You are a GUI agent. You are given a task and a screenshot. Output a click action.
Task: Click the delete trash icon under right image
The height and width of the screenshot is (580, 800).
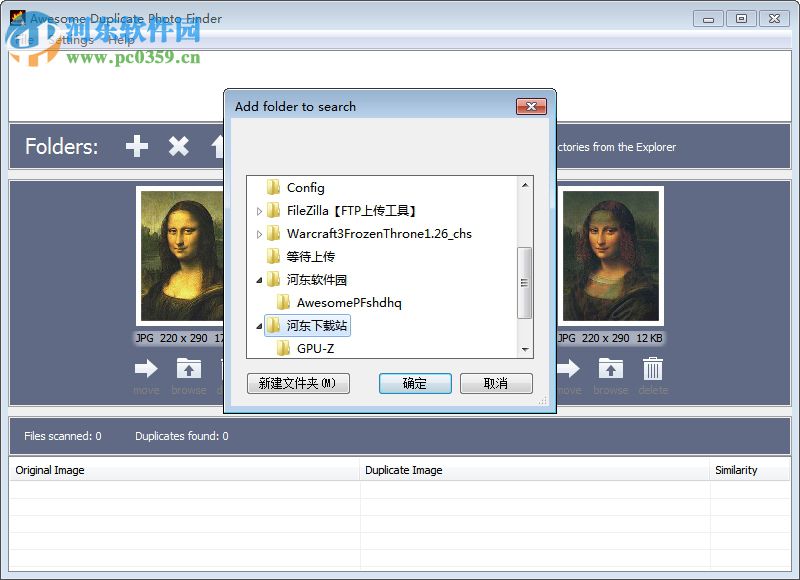pos(653,370)
